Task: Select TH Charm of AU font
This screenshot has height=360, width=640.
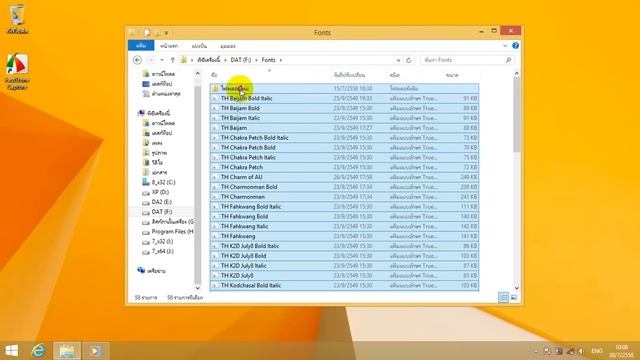Action: (x=344, y=177)
